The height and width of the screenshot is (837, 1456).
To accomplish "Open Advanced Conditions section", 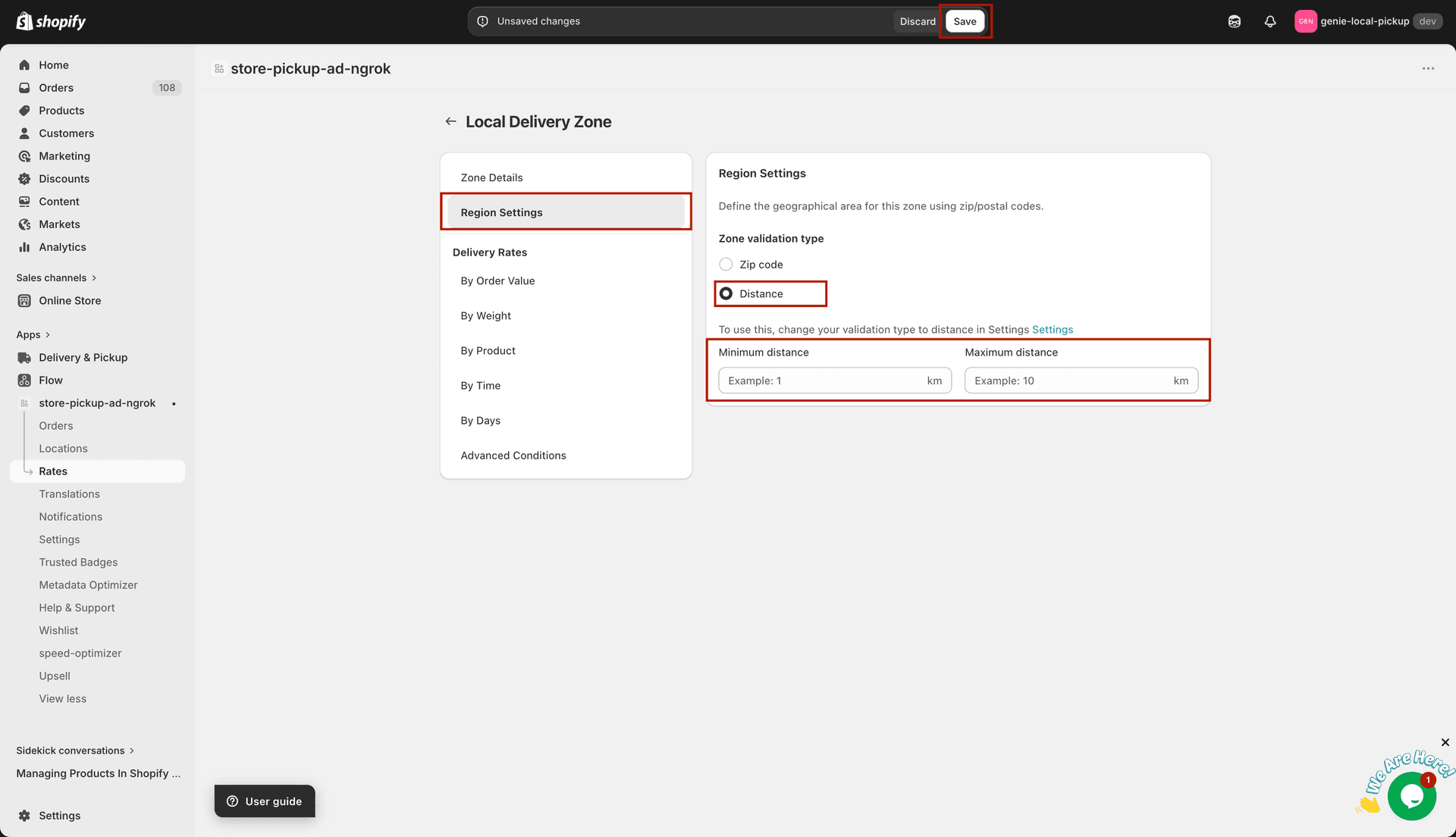I will (566, 455).
